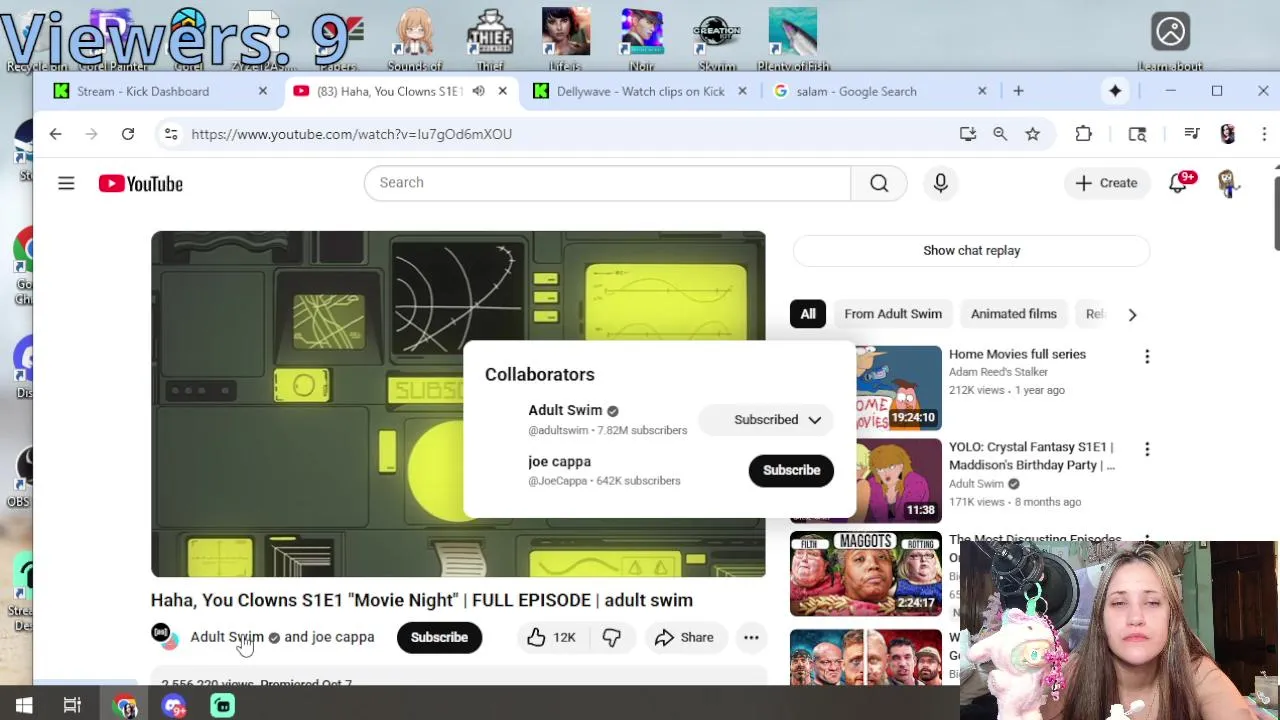The width and height of the screenshot is (1280, 720).
Task: Open zoom magnifier in address bar
Action: click(x=1000, y=134)
